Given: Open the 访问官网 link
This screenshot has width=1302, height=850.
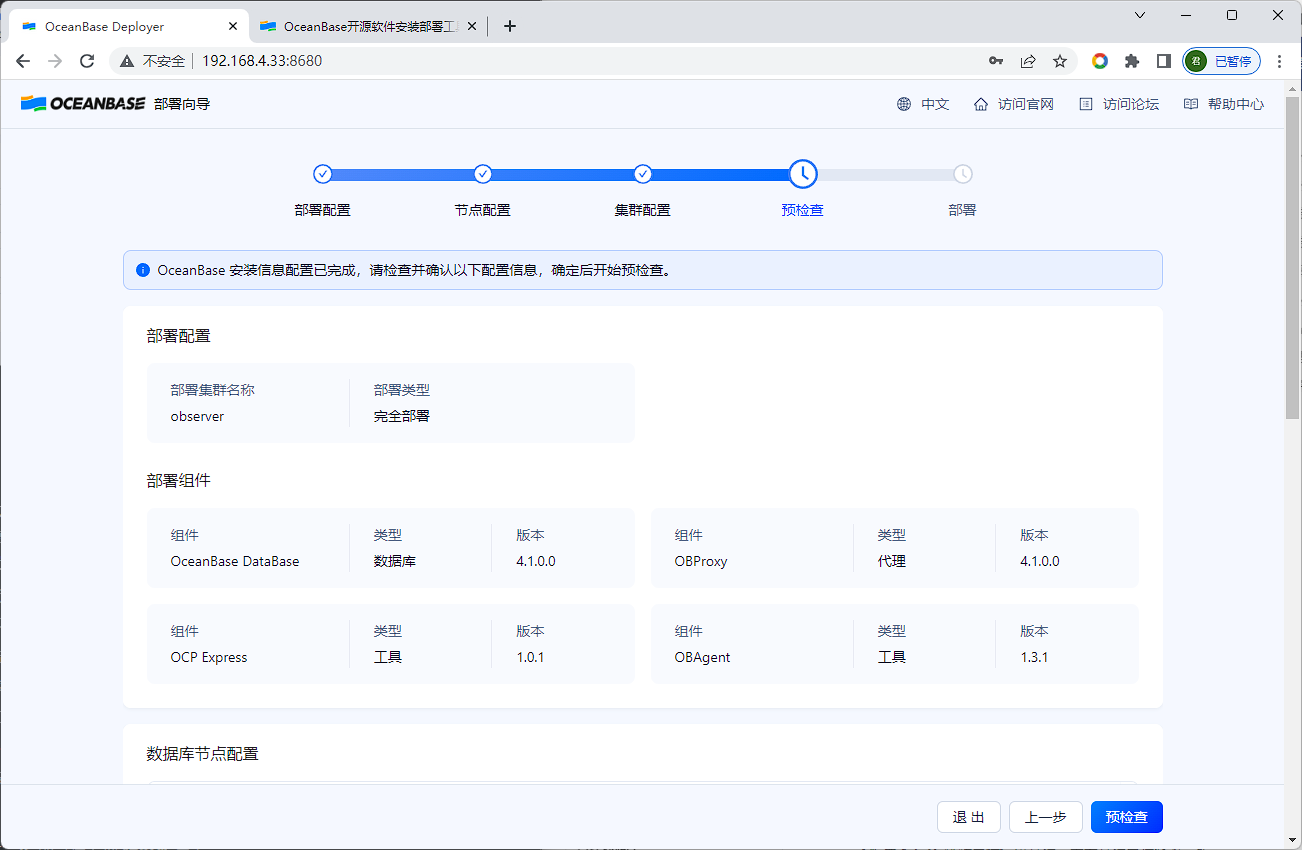Looking at the screenshot, I should click(1026, 104).
